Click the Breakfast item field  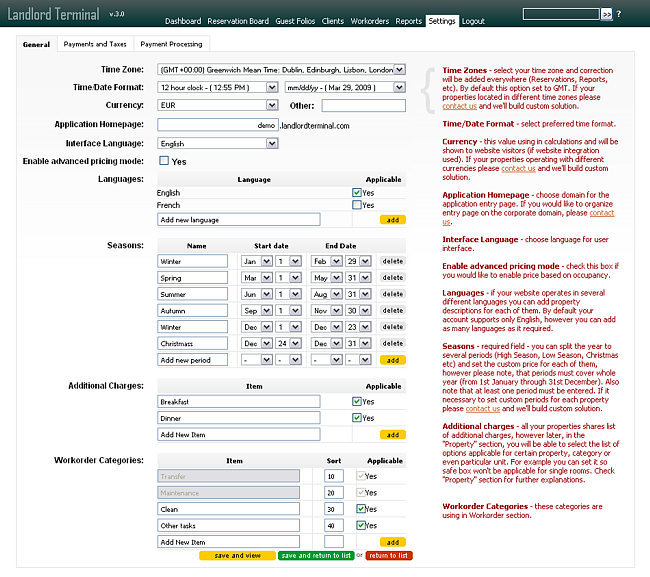click(x=239, y=401)
